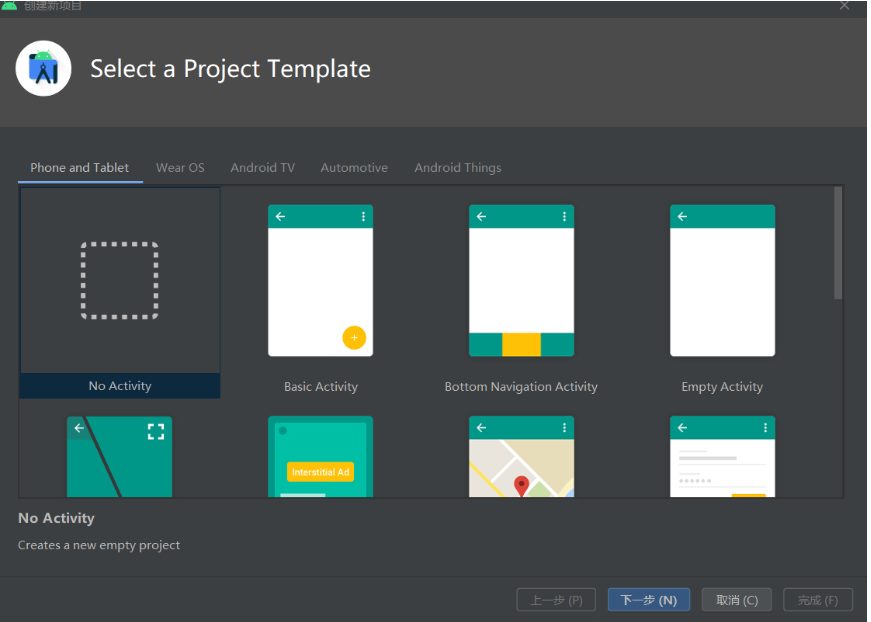Screen dimensions: 871x622
Task: Click the template list vertical scrollbar
Action: (838, 243)
